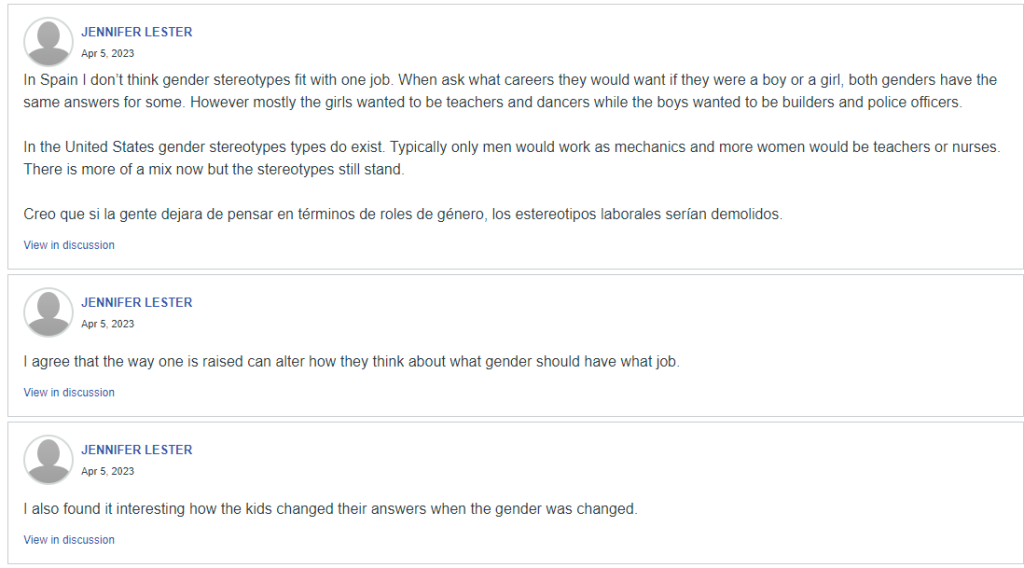Click the Apr 5, 2023 date of the first post
1024x568 pixels.
coord(108,54)
